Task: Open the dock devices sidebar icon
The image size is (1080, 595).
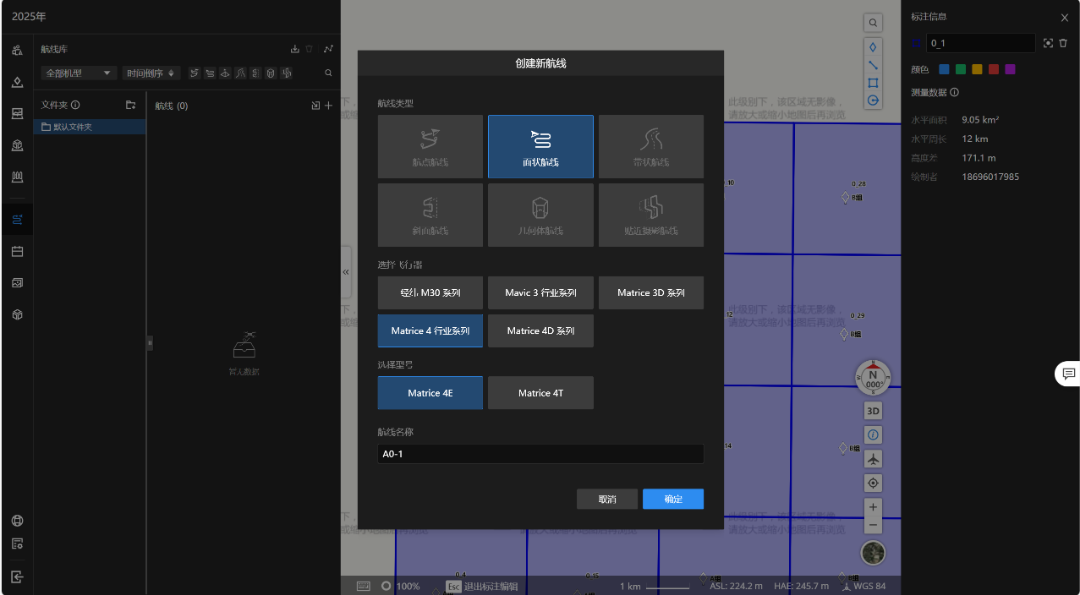Action: click(x=17, y=114)
